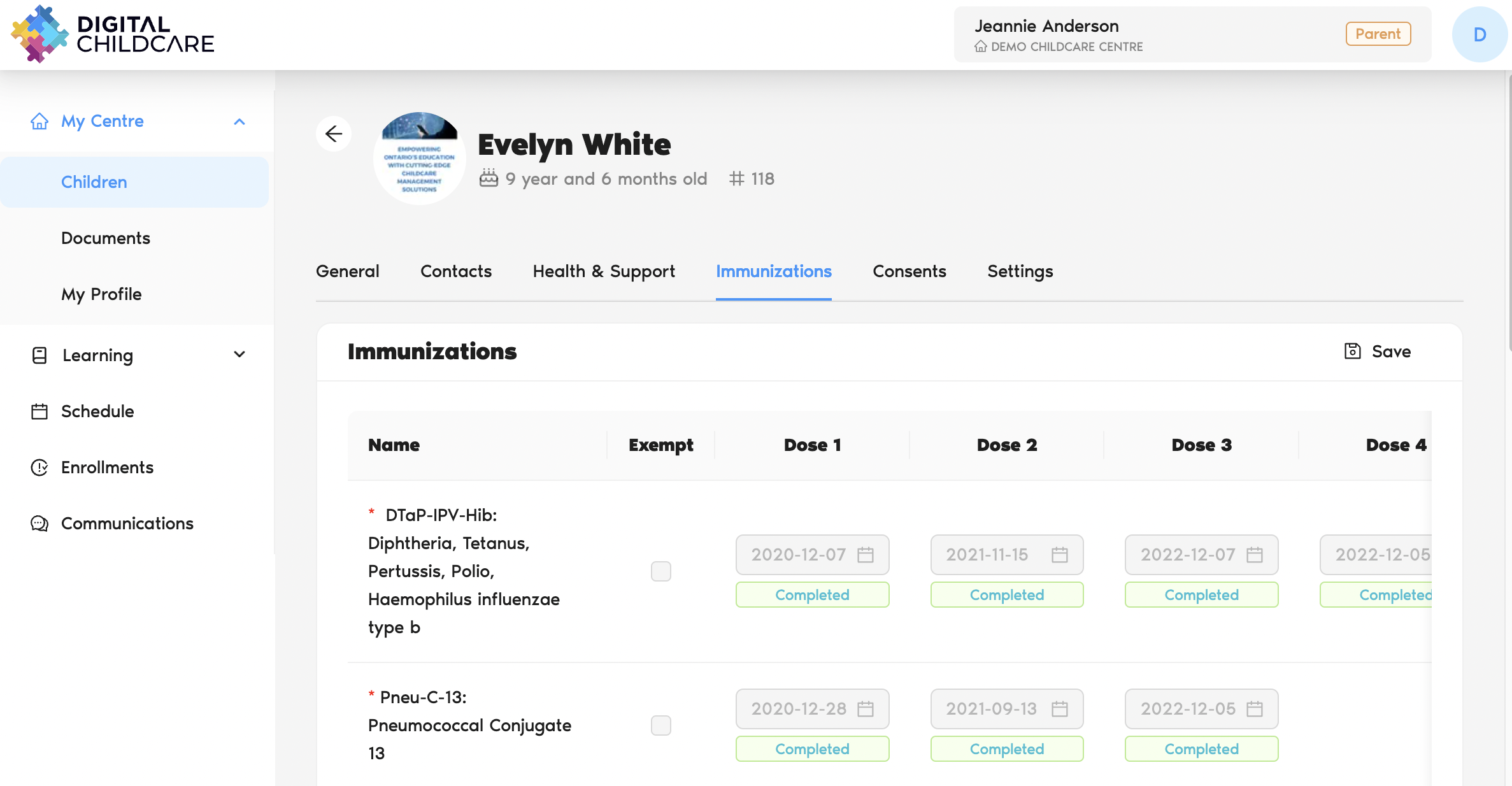Open Jeannie Anderson account switcher

1192,34
